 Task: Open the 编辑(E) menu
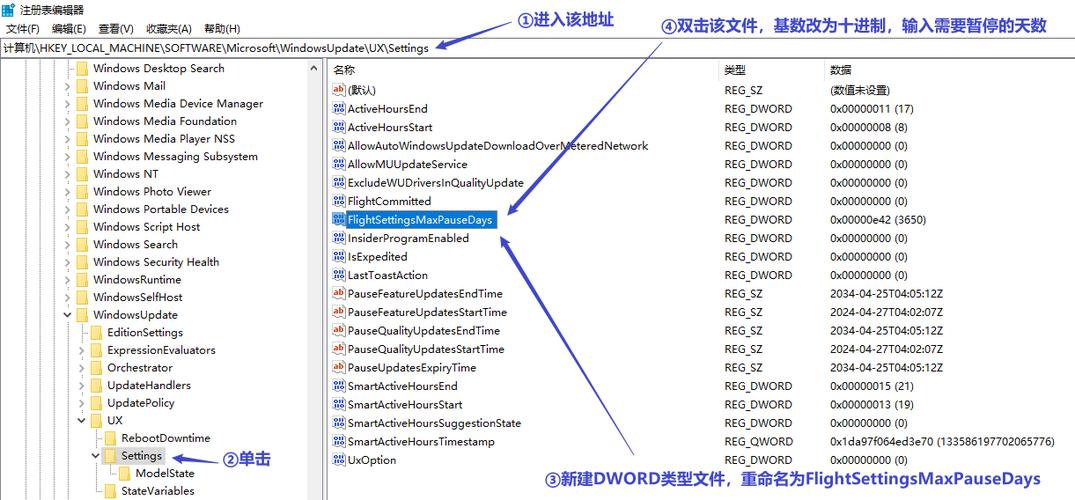point(69,29)
